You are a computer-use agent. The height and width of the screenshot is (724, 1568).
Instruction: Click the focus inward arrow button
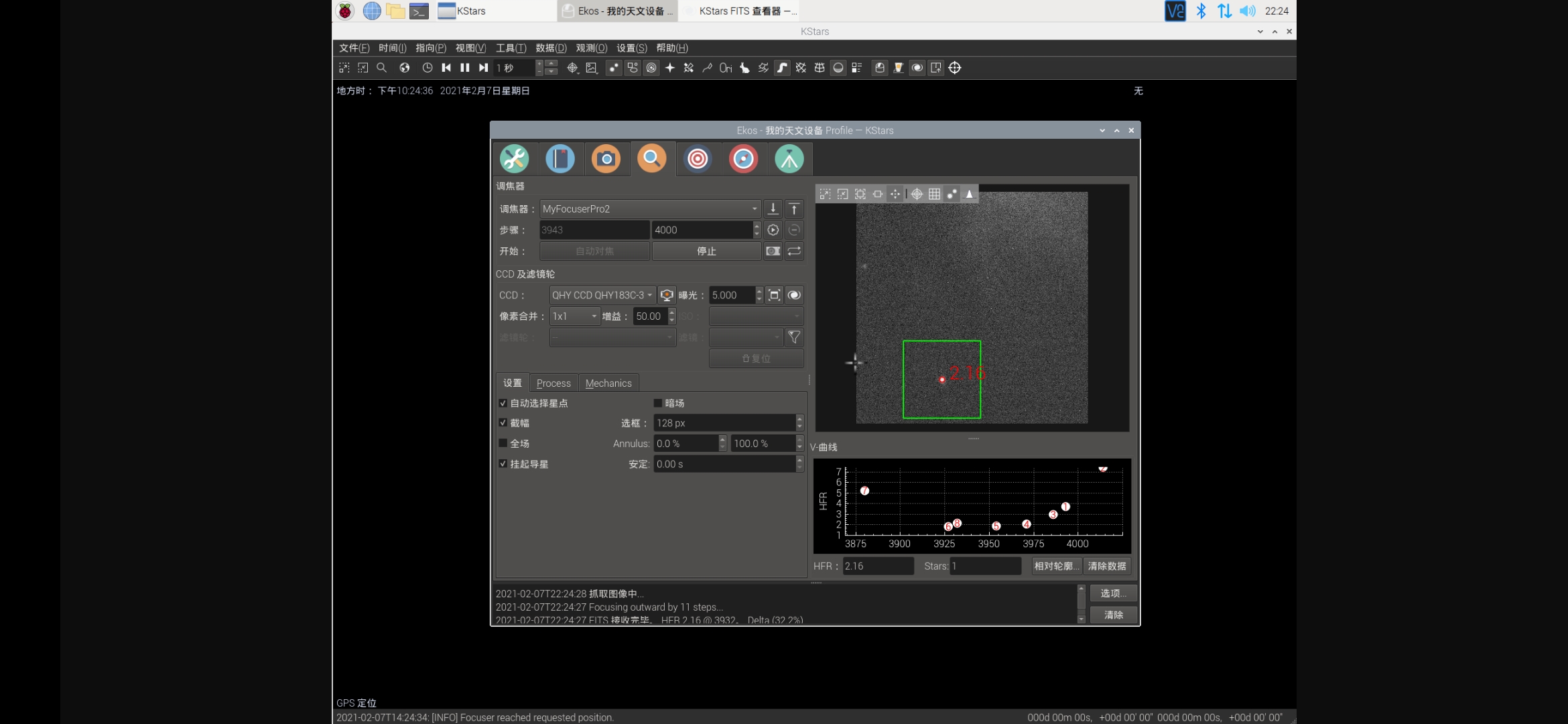point(773,208)
